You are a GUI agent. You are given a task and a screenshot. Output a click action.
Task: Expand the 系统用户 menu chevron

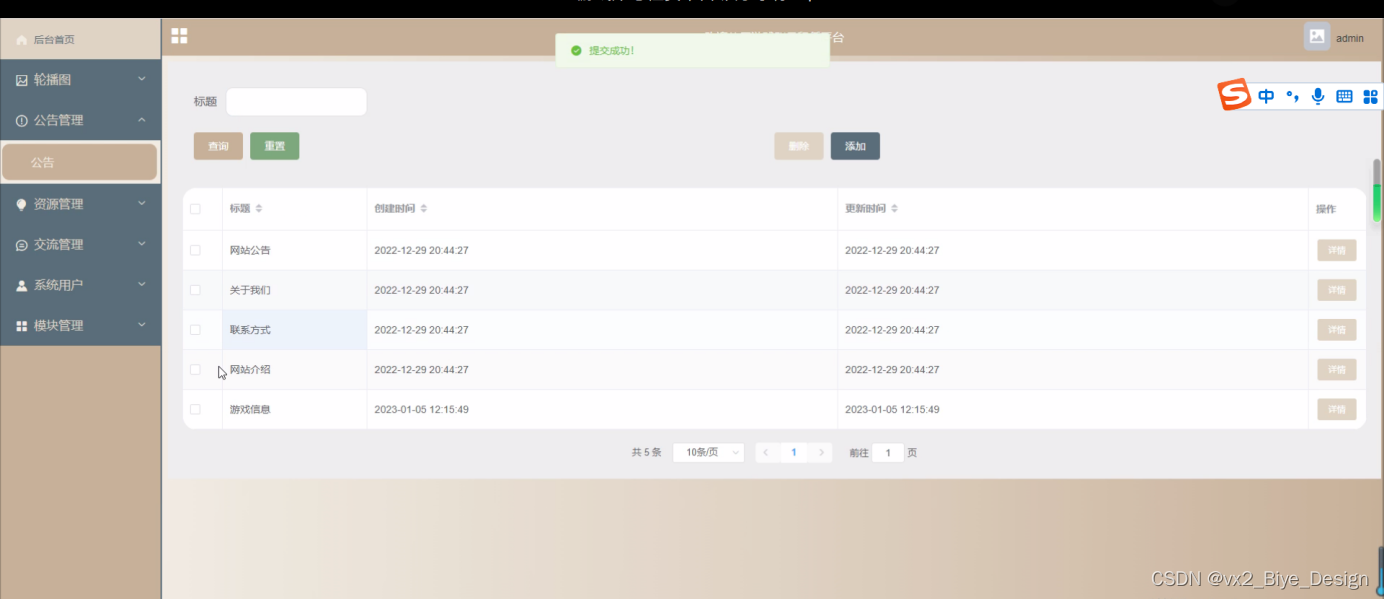(142, 285)
